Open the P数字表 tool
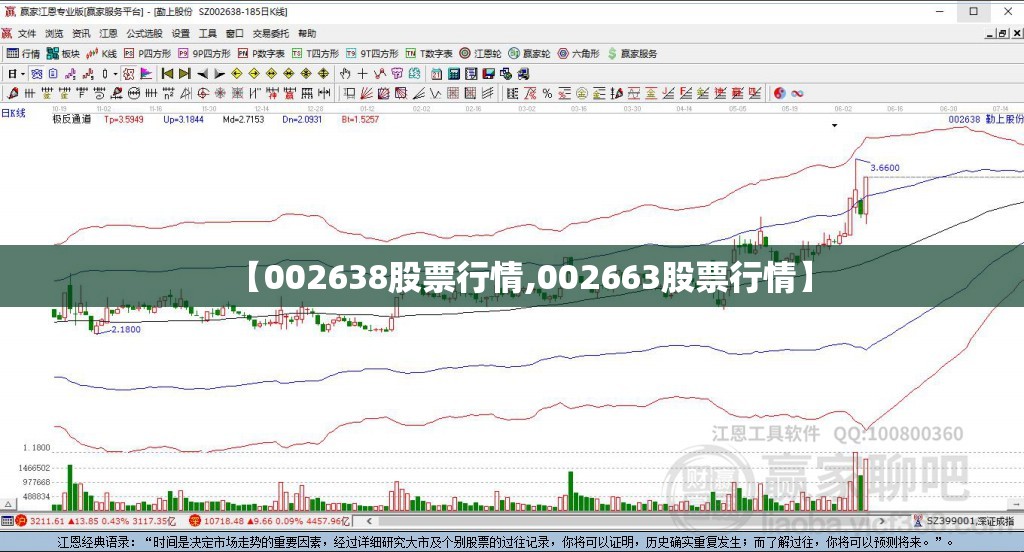 [261, 54]
